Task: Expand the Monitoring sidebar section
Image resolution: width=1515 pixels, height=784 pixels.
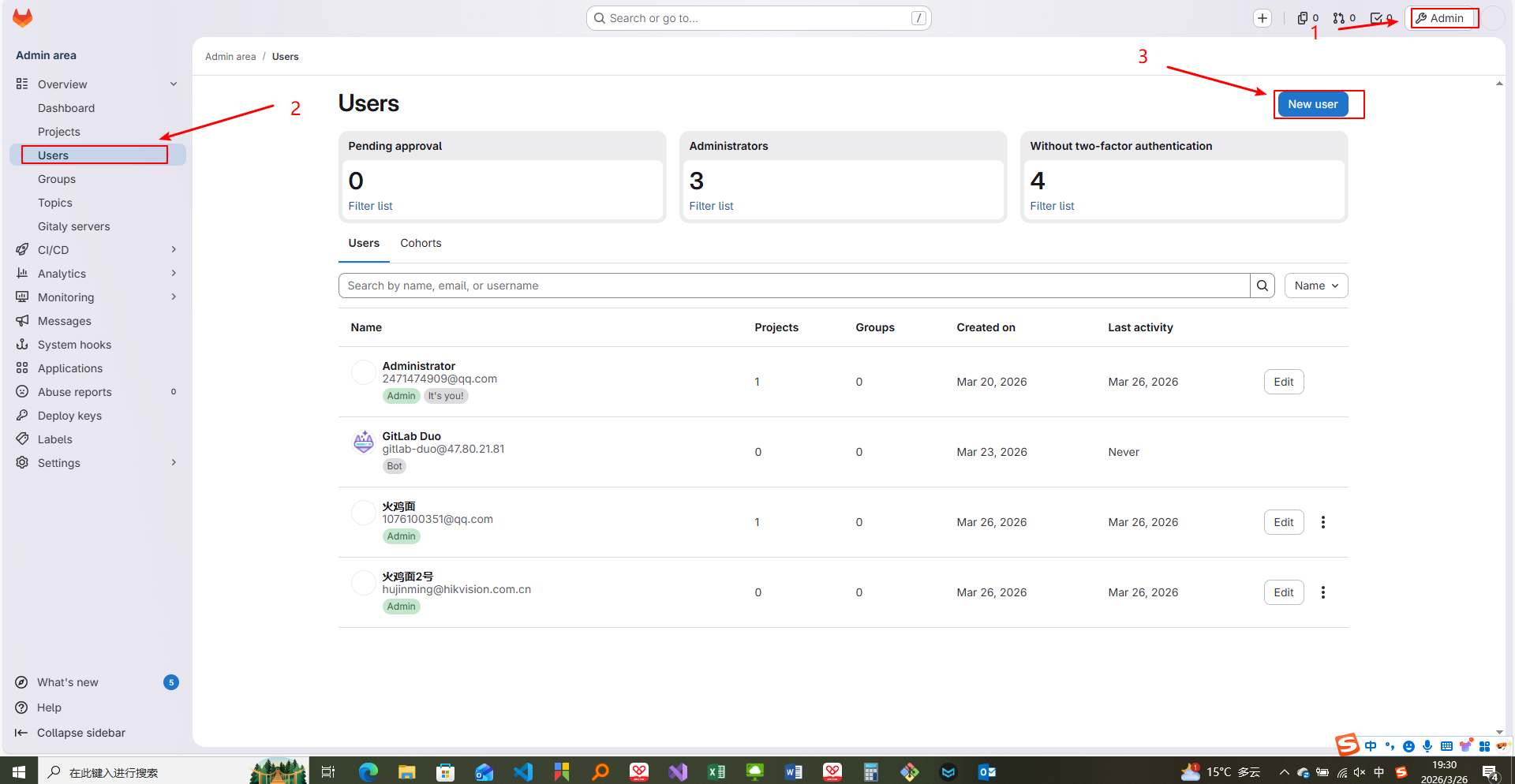Action: (x=97, y=297)
